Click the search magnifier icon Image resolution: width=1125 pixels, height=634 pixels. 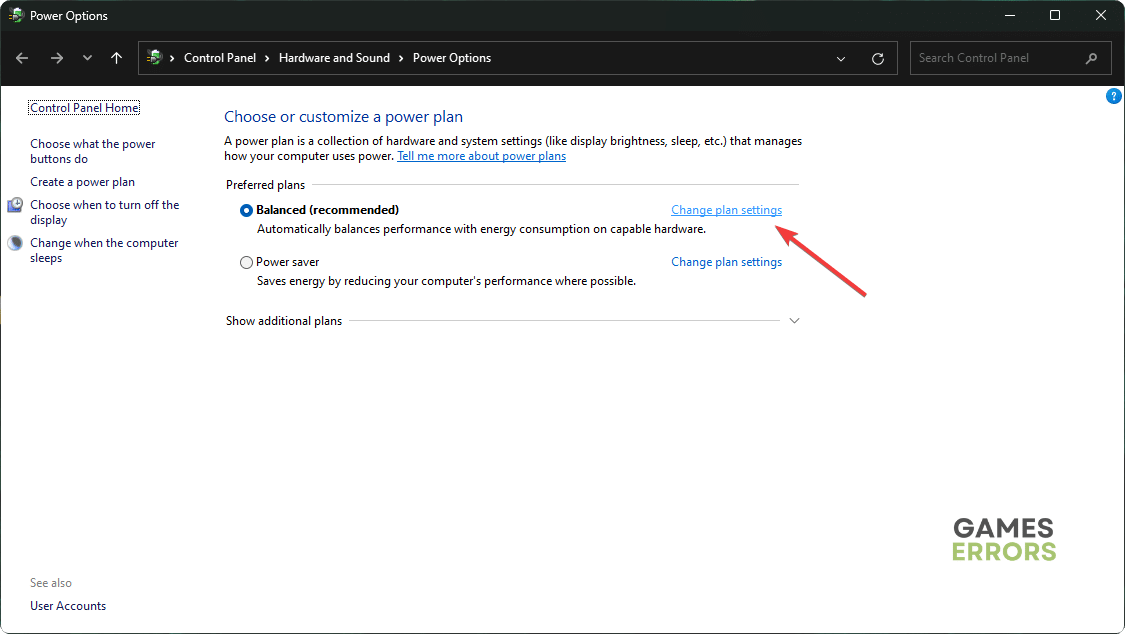(1091, 58)
